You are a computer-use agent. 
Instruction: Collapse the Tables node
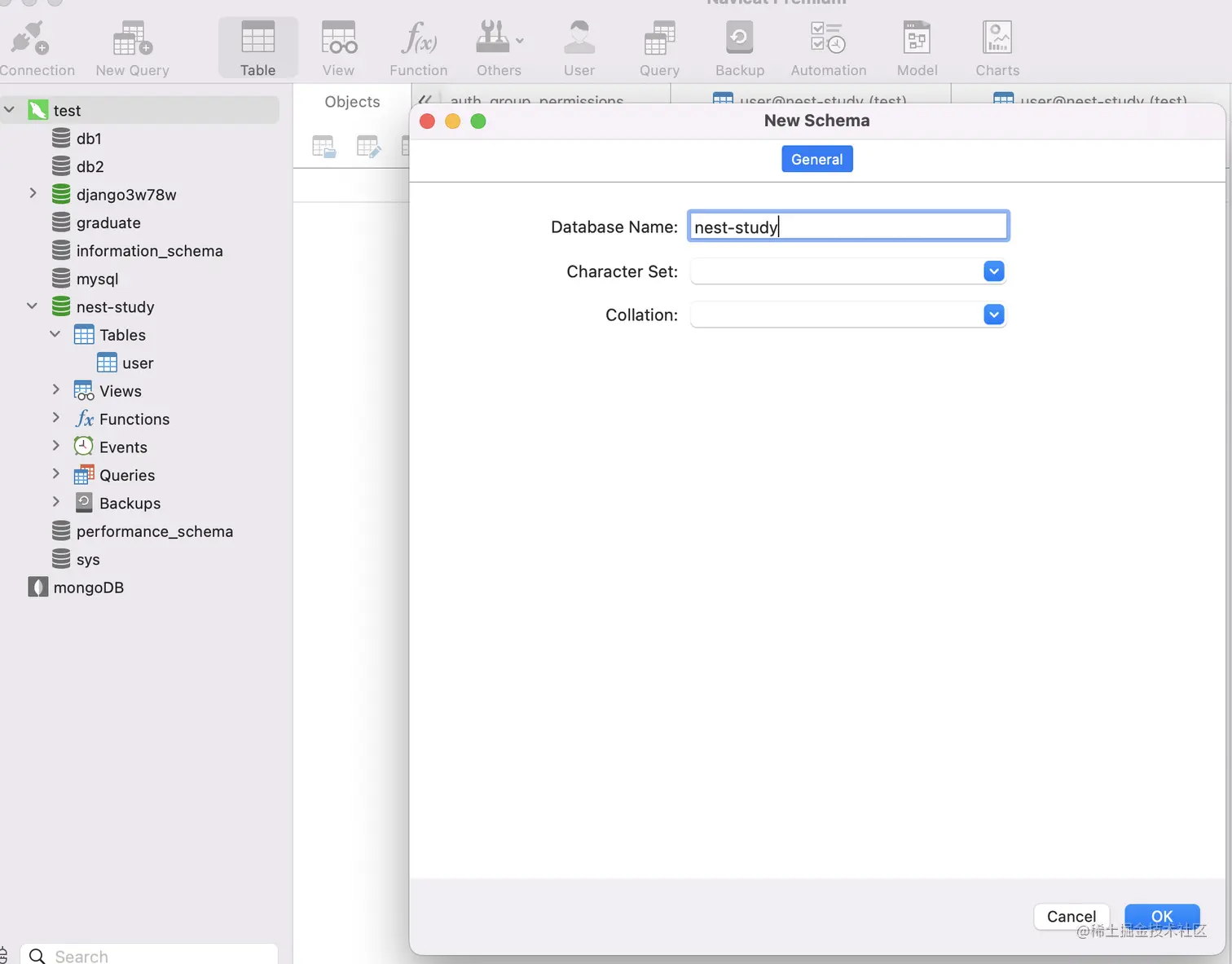click(55, 333)
